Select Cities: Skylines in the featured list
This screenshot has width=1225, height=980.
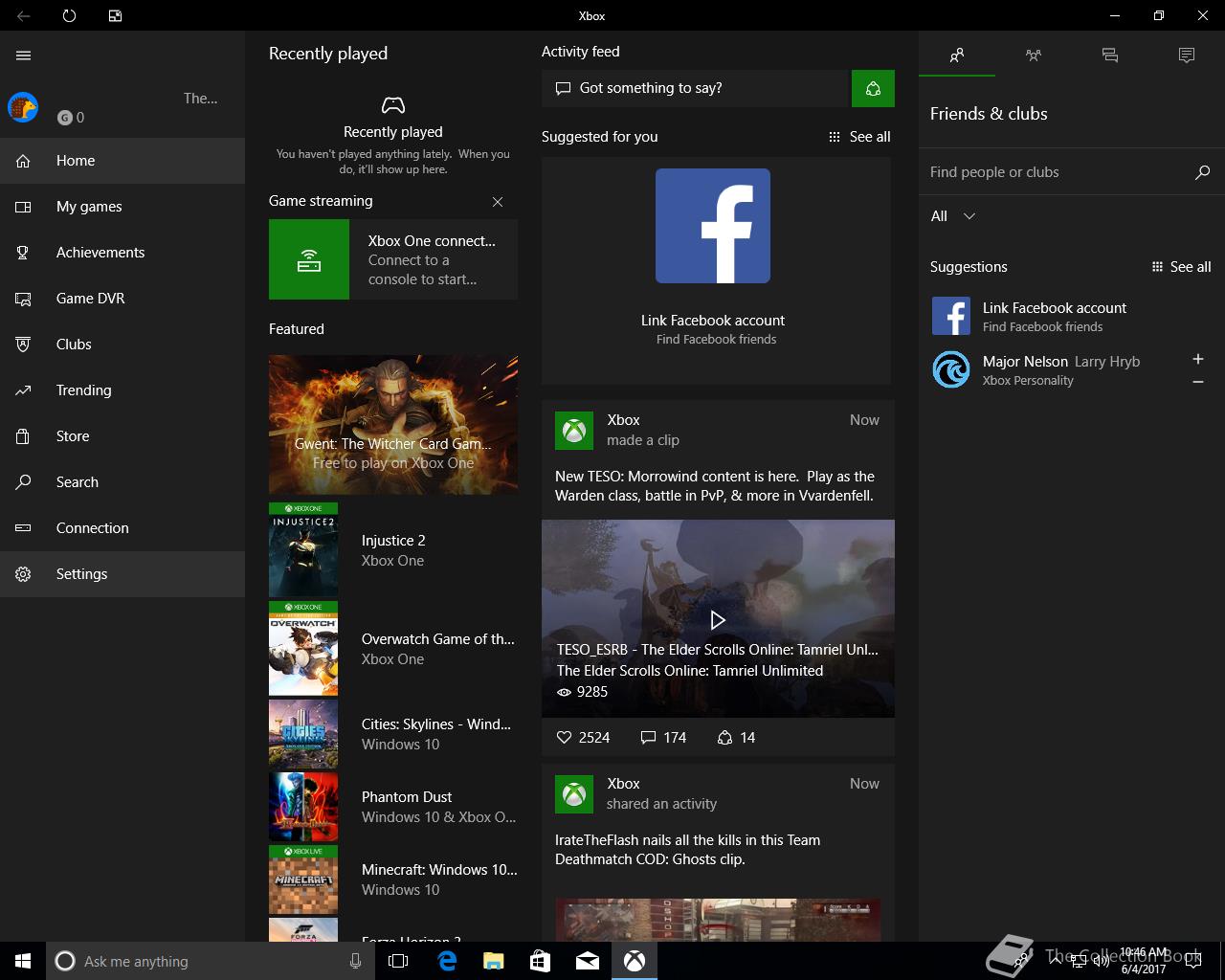point(393,734)
